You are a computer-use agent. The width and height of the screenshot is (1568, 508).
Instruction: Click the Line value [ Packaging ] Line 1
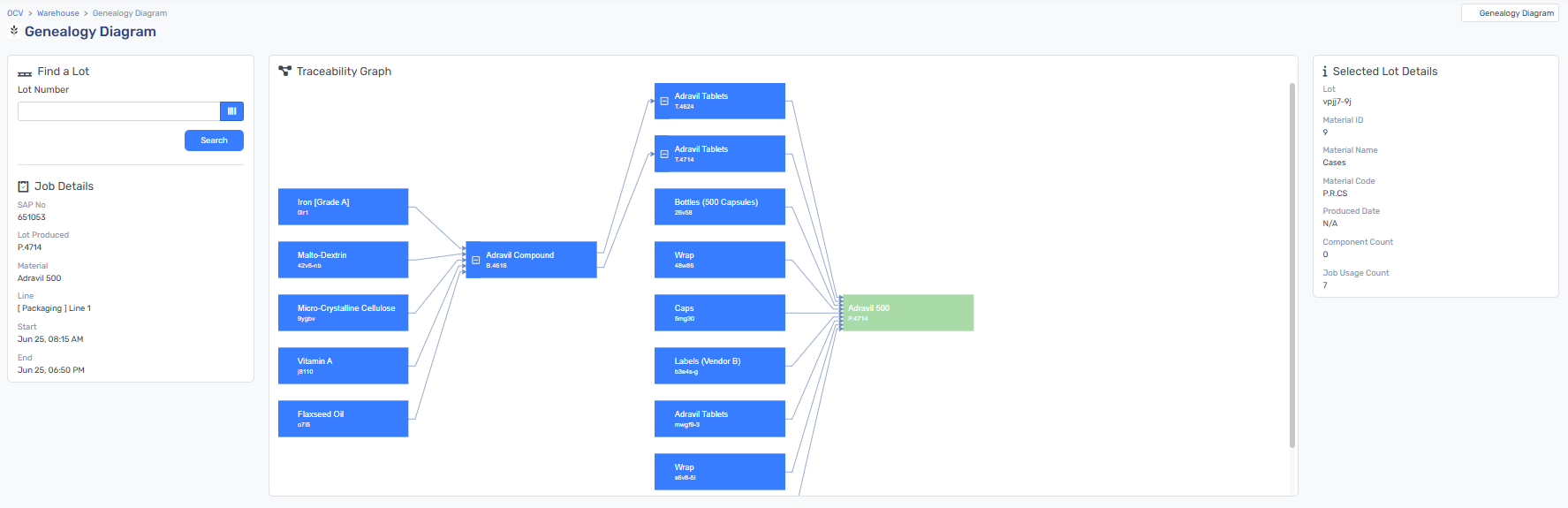(54, 308)
